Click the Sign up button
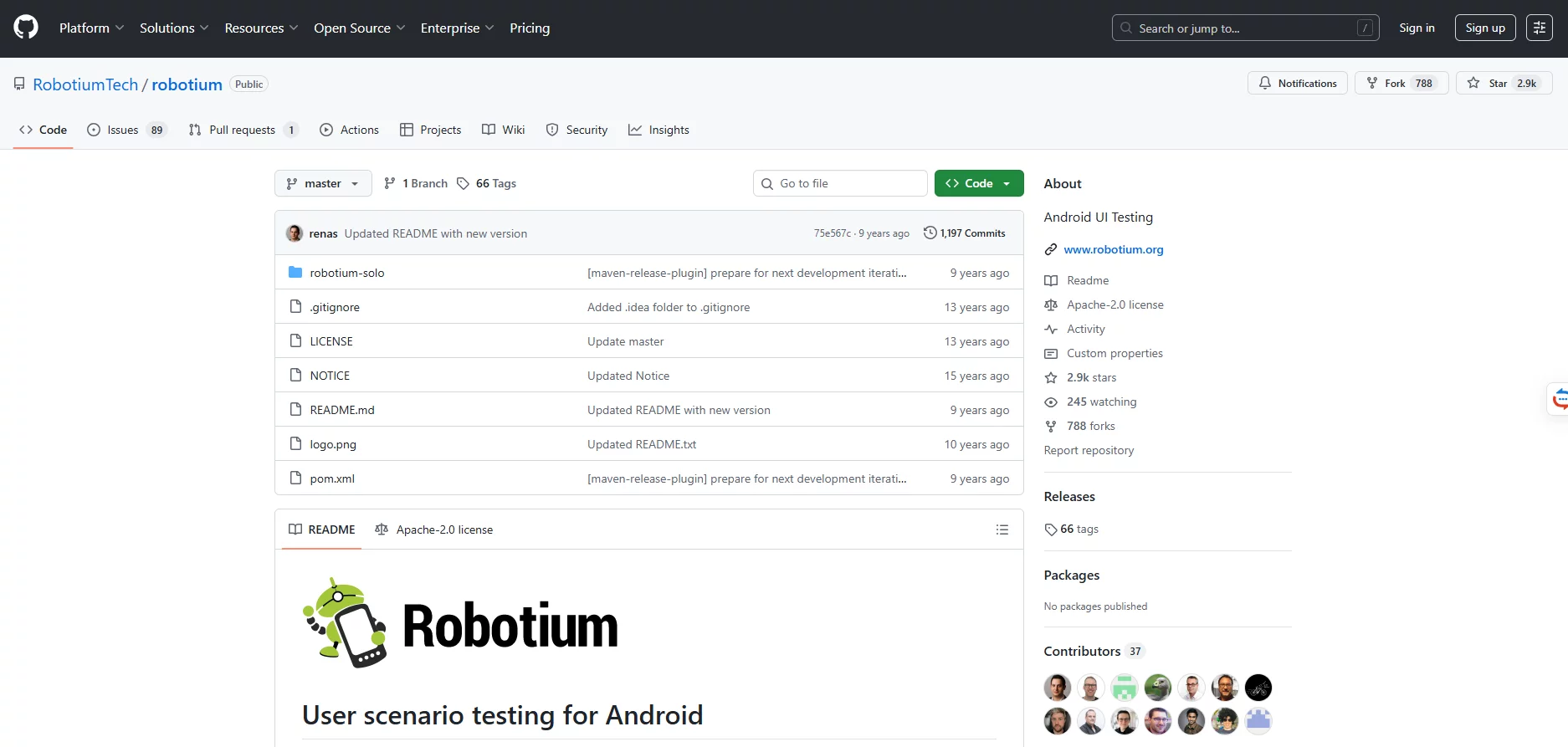Screen dimensions: 1568x747 coord(1485,28)
